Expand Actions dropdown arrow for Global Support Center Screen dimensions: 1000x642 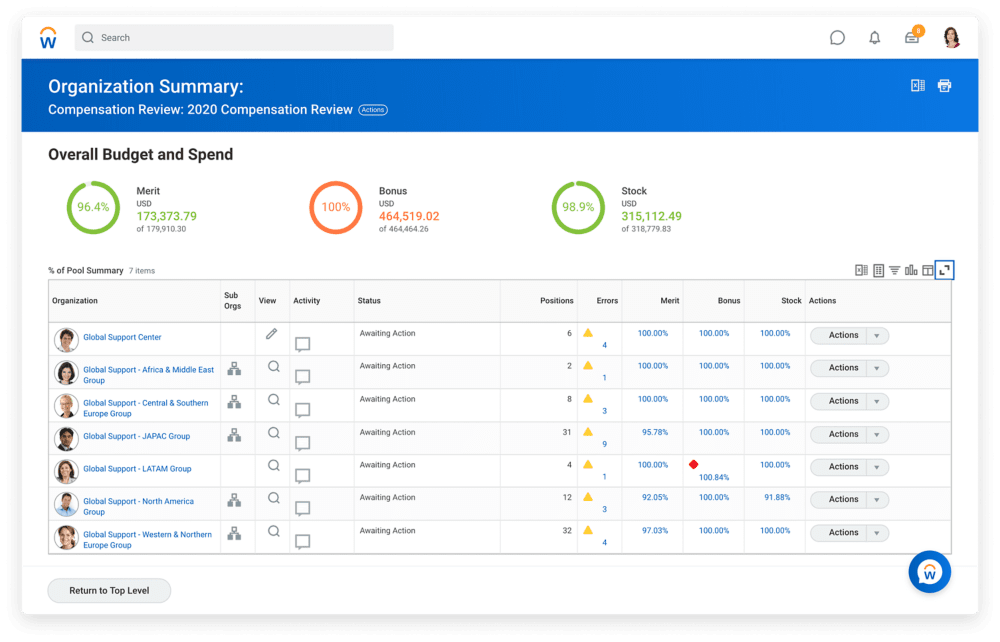coord(877,336)
